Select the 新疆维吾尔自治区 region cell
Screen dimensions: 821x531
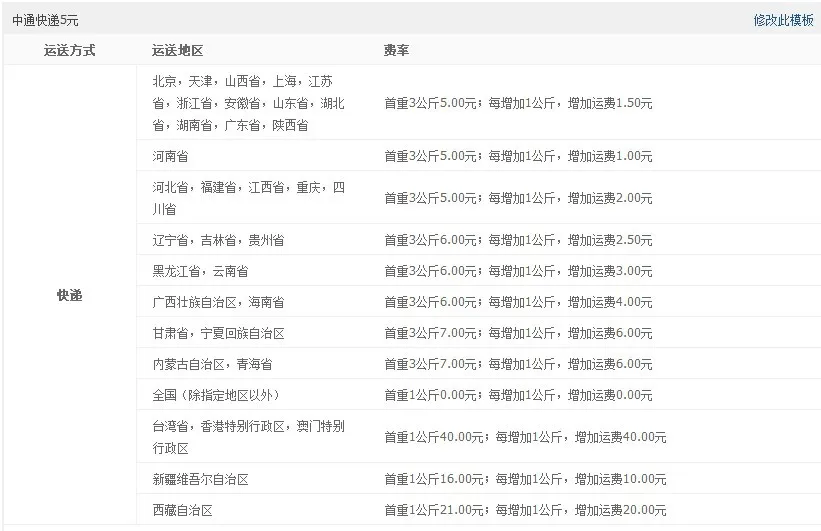tap(201, 479)
